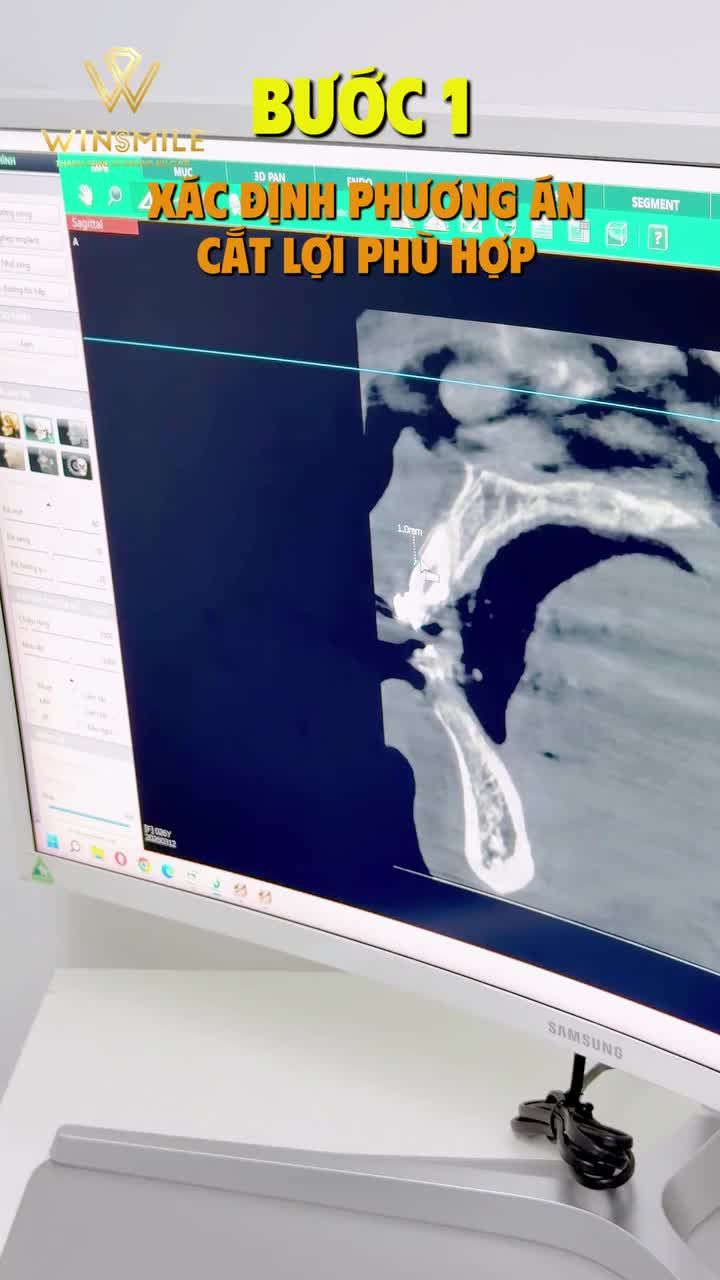This screenshot has width=720, height=1280.
Task: Open the help question mark icon
Action: [657, 237]
